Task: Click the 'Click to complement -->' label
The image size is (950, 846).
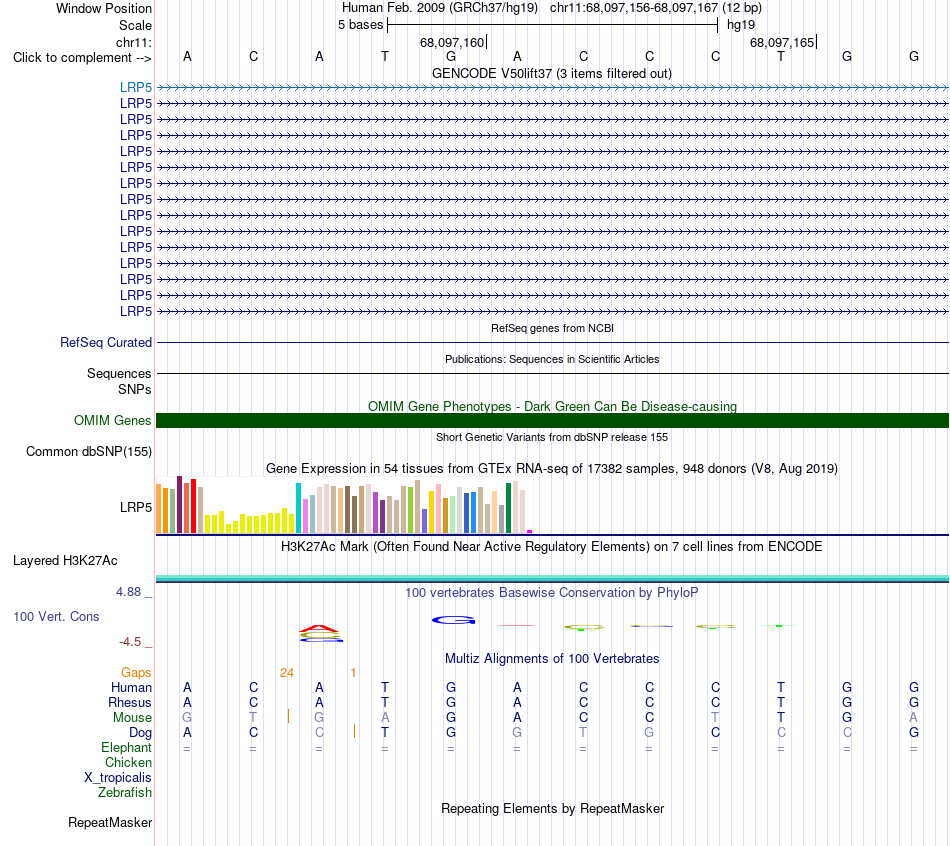Action: click(x=82, y=58)
